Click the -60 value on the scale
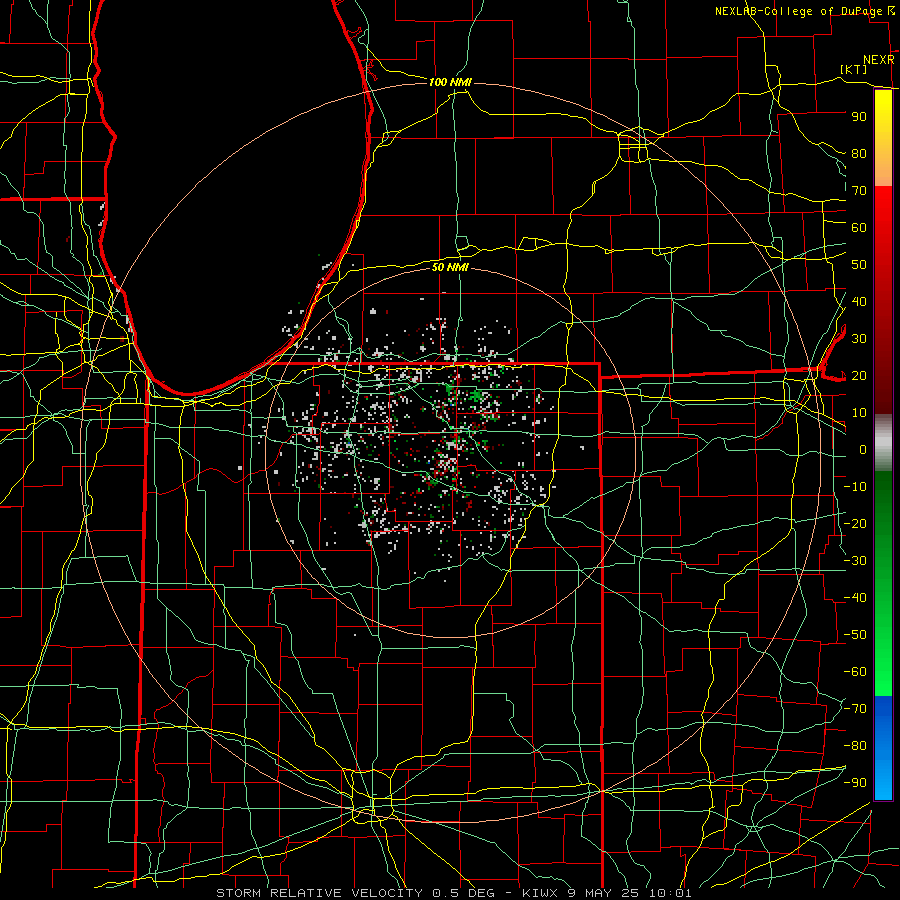The image size is (900, 900). click(x=856, y=672)
